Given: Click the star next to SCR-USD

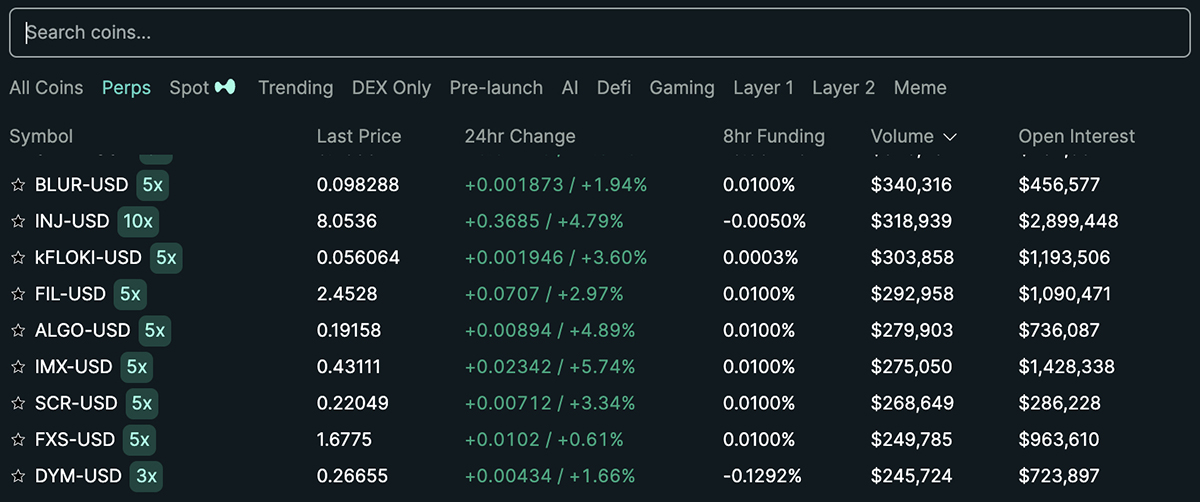Looking at the screenshot, I should pyautogui.click(x=17, y=403).
